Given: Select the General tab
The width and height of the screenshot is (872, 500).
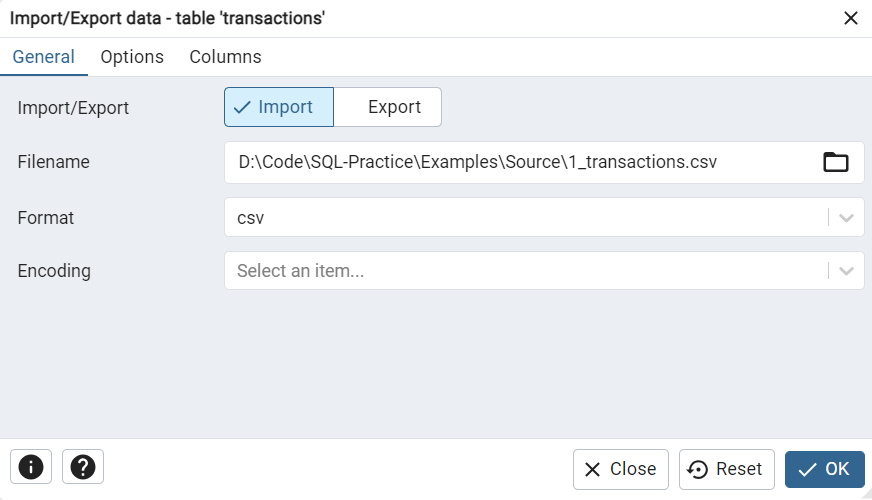Looking at the screenshot, I should [43, 57].
